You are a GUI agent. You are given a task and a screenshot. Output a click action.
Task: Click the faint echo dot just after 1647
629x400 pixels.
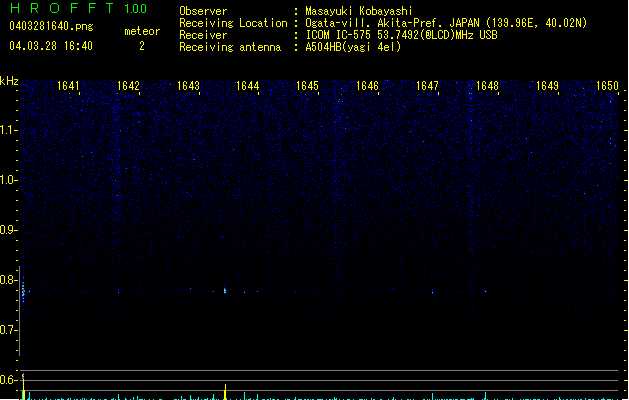point(432,291)
